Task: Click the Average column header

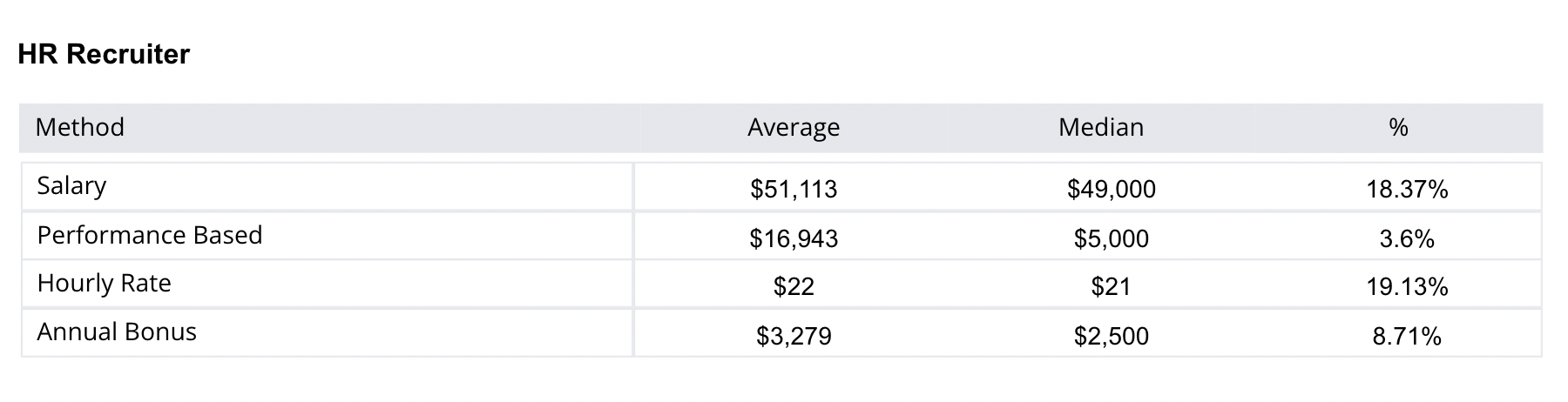Action: click(793, 128)
